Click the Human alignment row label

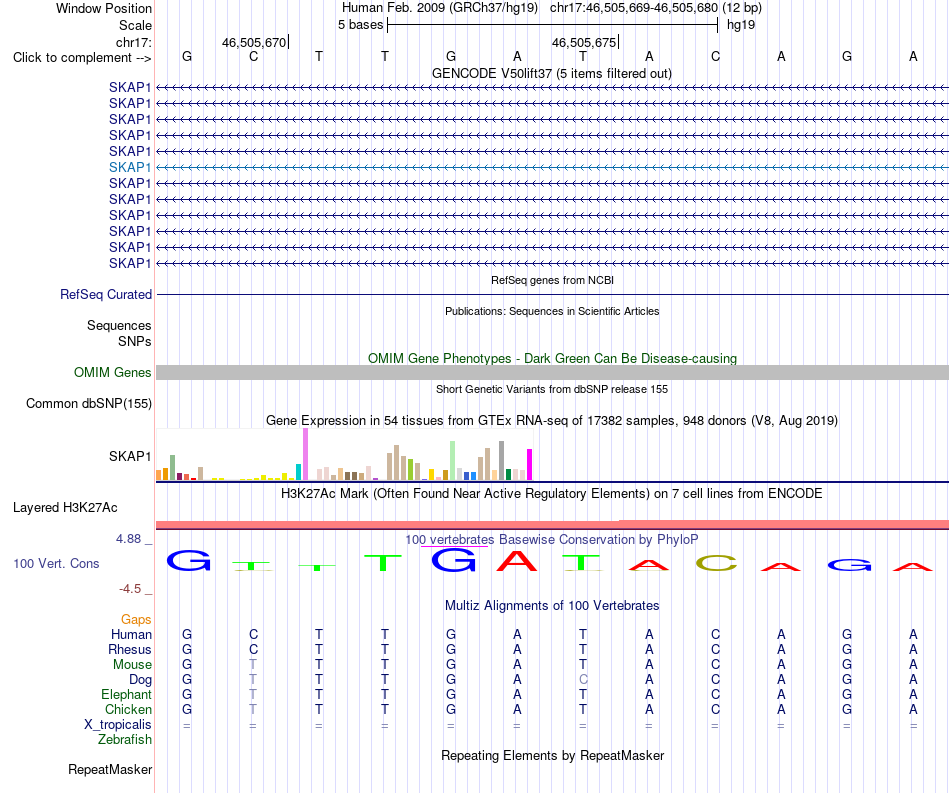[131, 634]
